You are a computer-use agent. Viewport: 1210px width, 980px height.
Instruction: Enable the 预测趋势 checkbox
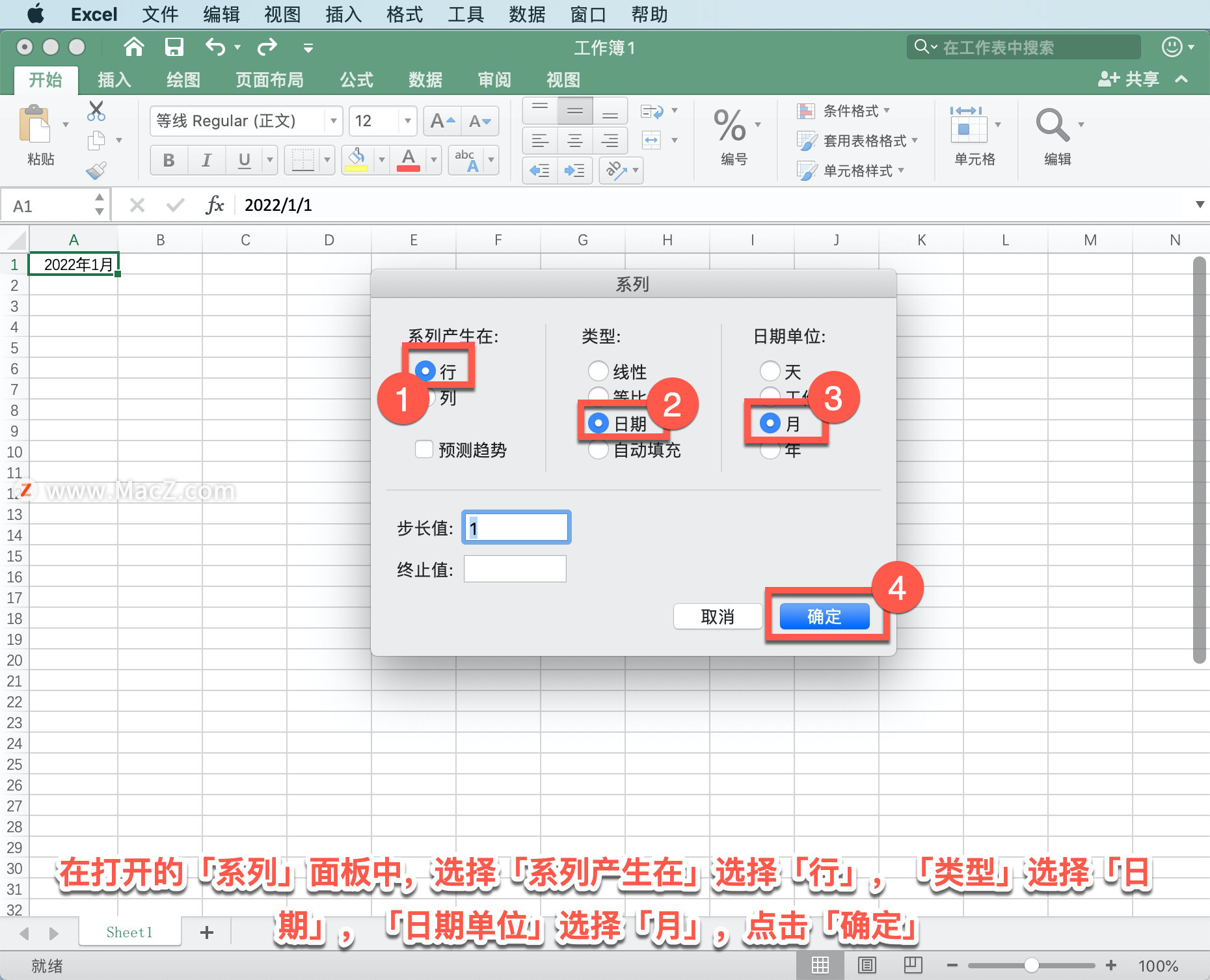pyautogui.click(x=424, y=449)
